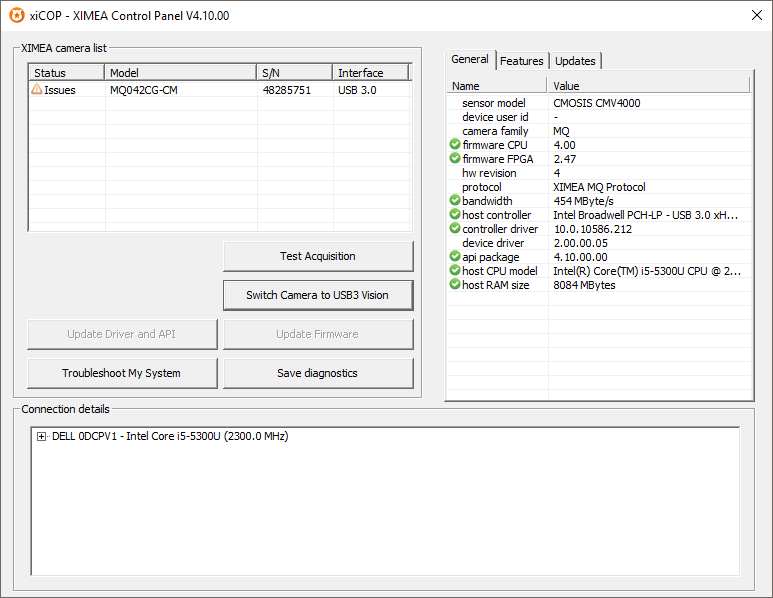The width and height of the screenshot is (773, 598).
Task: Click the Value column header in General tab
Action: point(649,86)
